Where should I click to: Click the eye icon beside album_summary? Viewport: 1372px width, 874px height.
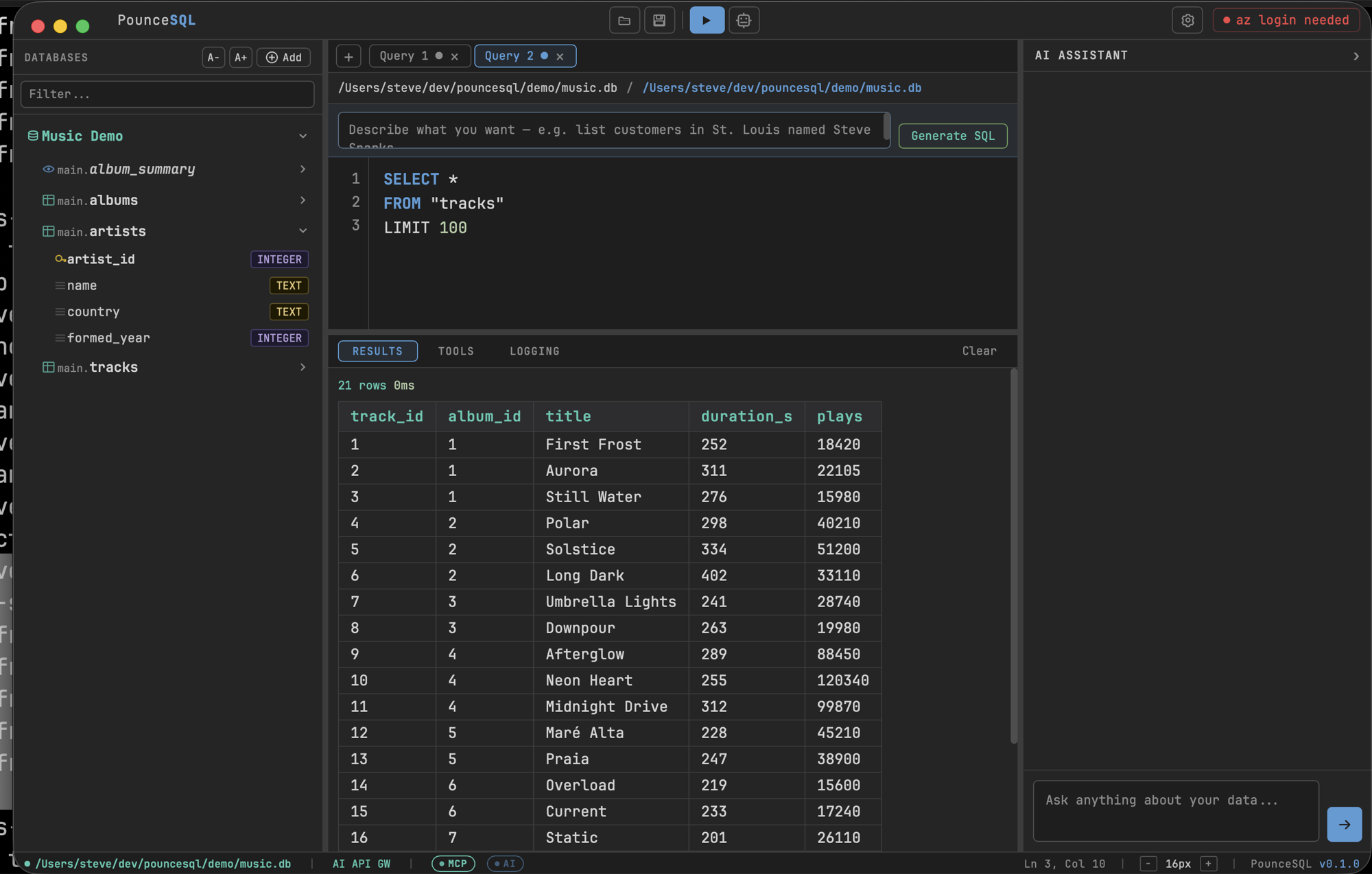coord(49,169)
